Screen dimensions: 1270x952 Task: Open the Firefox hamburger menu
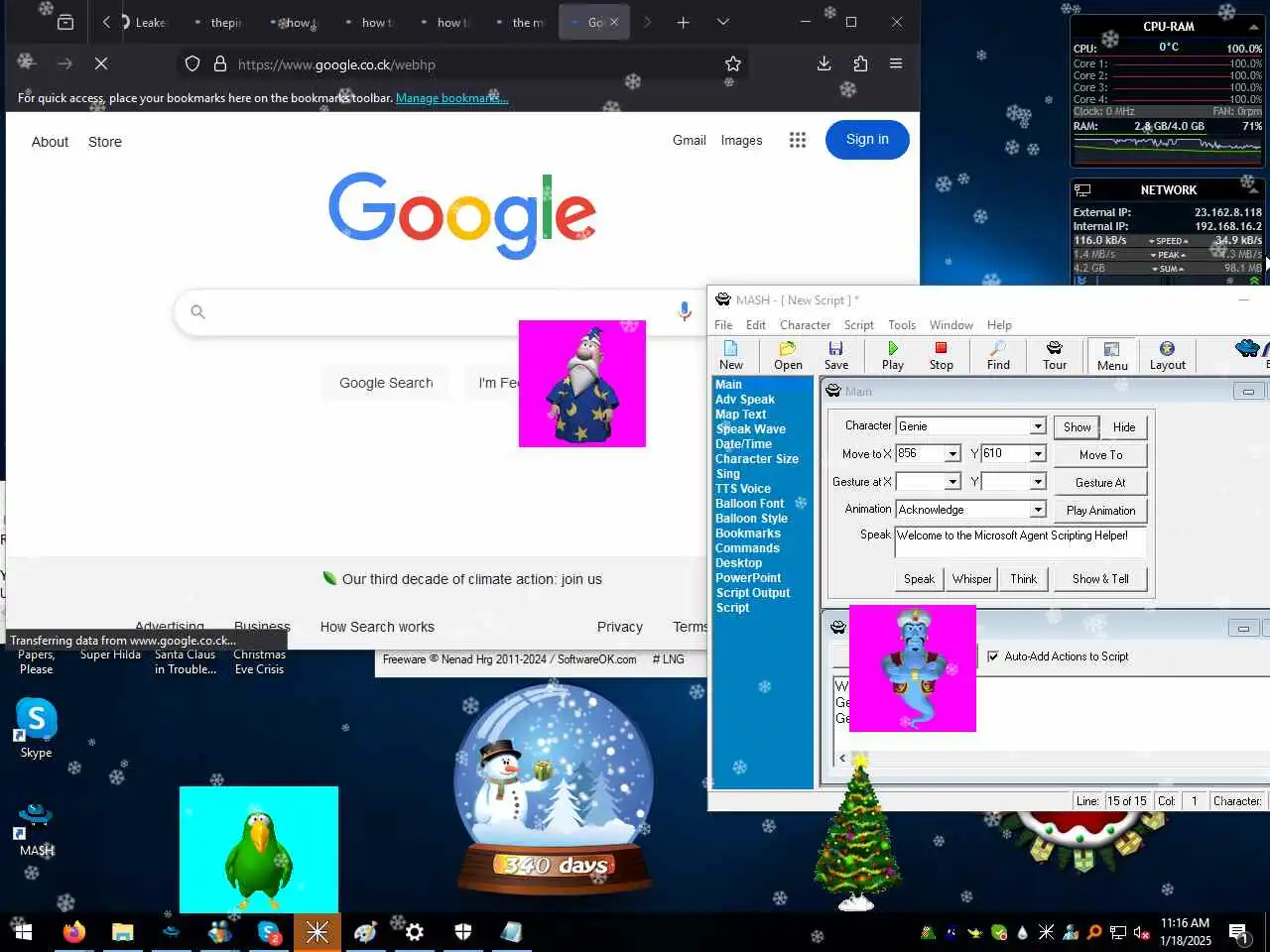(x=896, y=63)
